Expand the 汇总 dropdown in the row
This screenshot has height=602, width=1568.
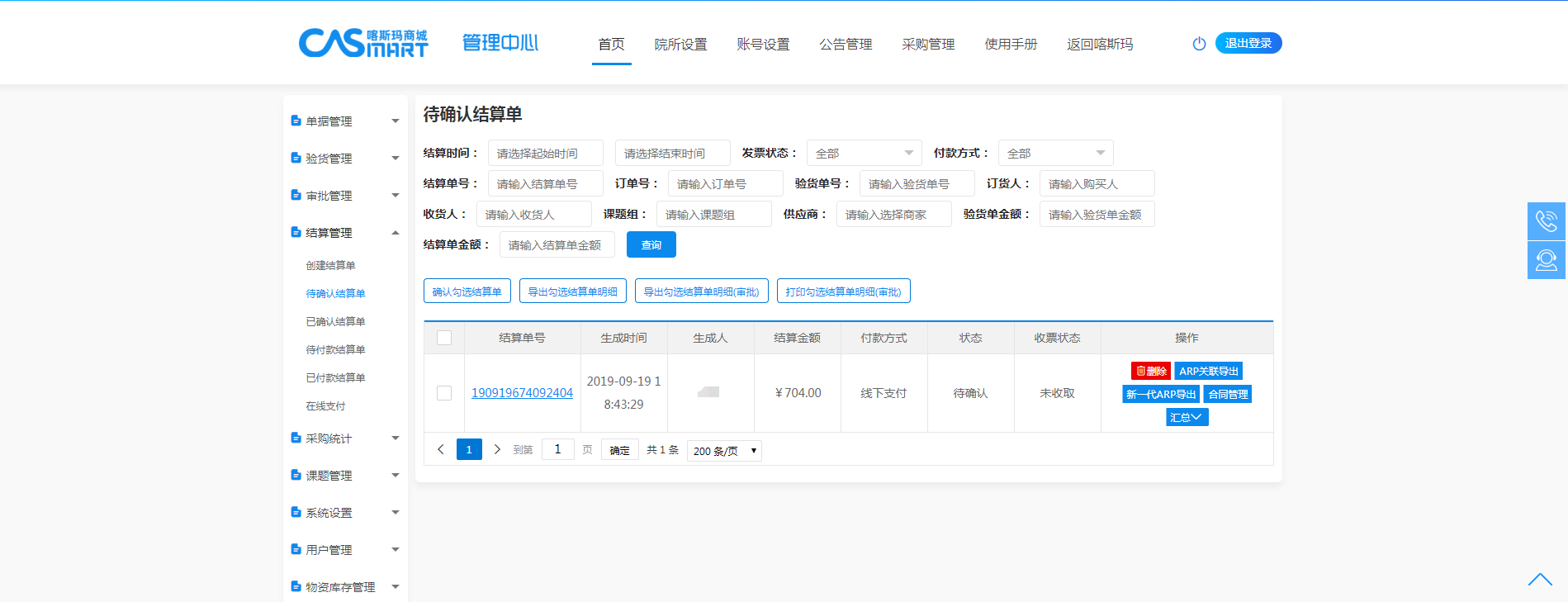tap(1187, 418)
